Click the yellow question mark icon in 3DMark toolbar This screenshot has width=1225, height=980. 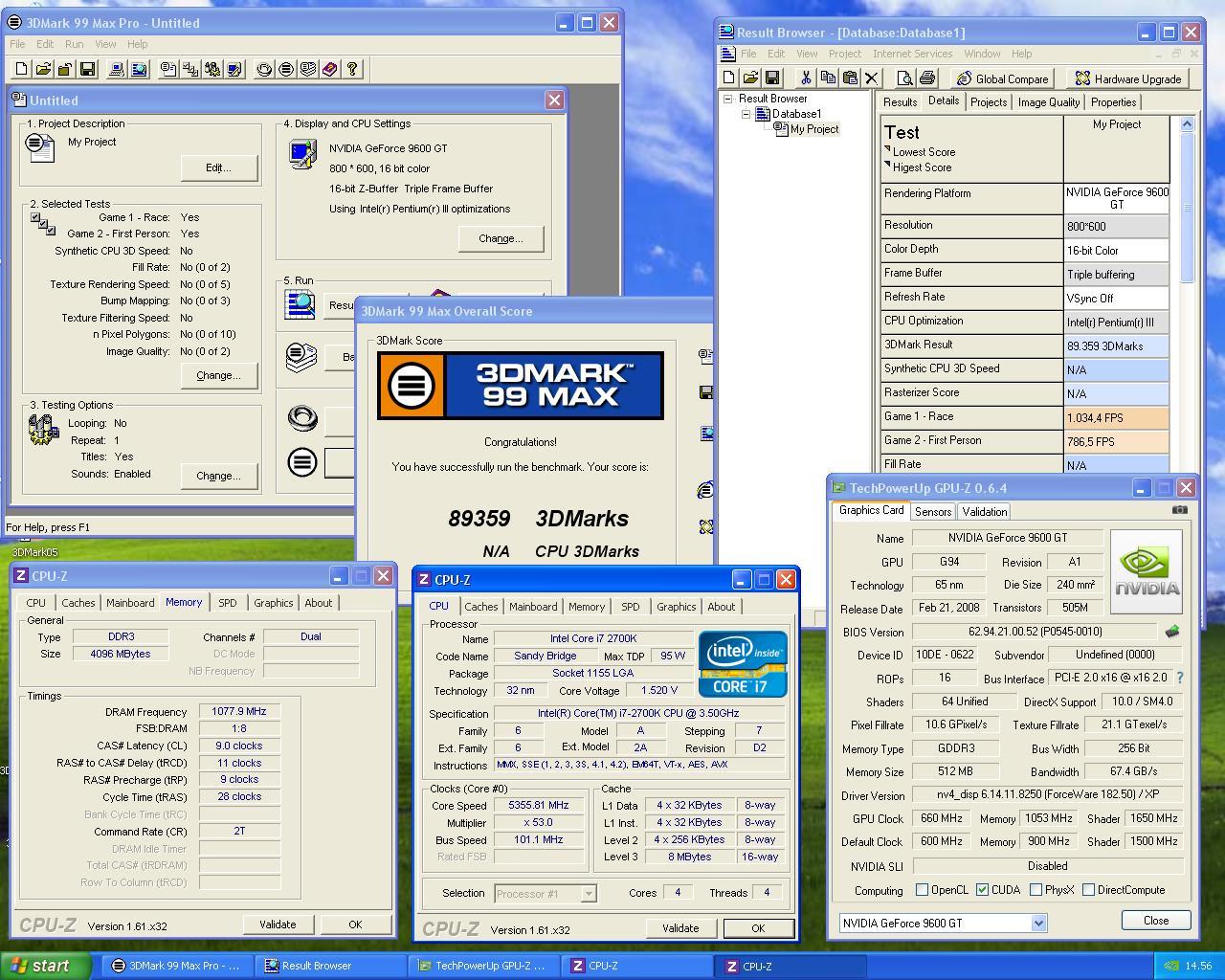(352, 69)
